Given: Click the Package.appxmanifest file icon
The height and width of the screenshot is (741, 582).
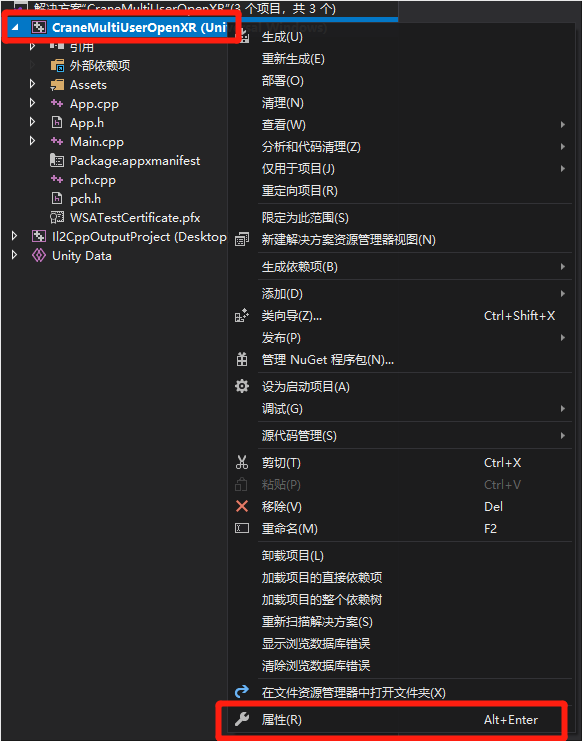Looking at the screenshot, I should pyautogui.click(x=57, y=161).
